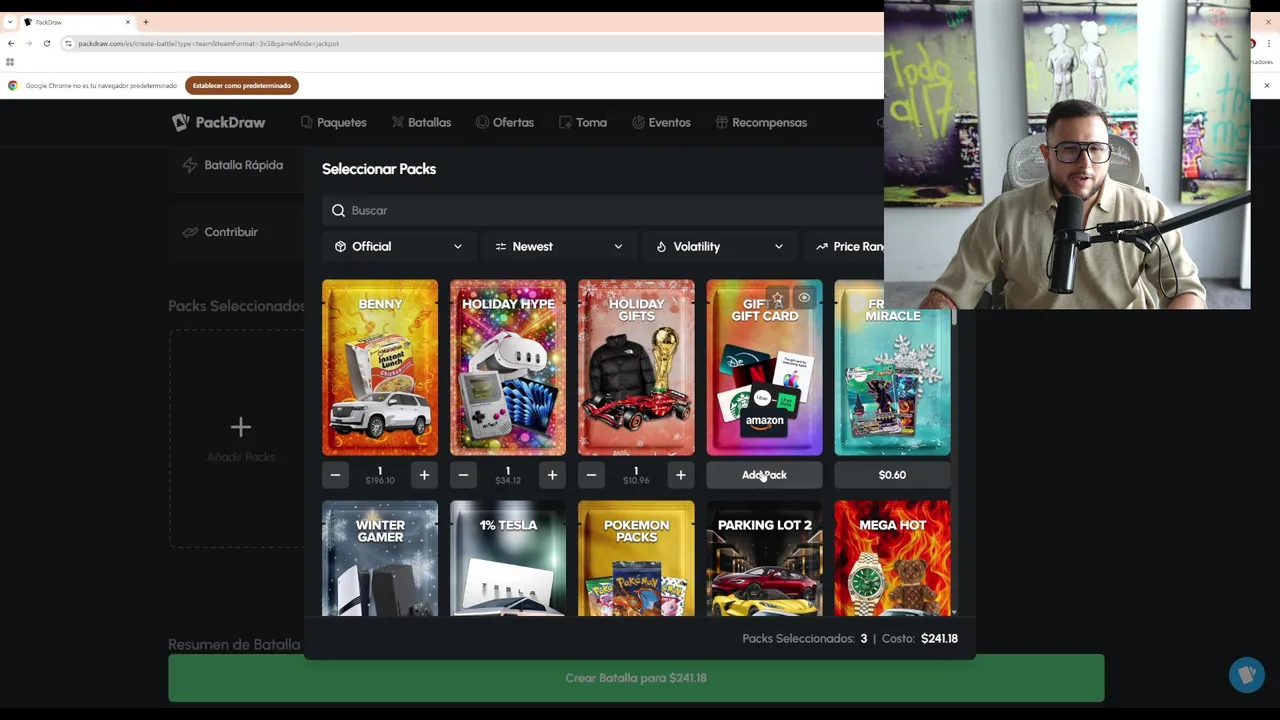Screen dimensions: 1280x720
Task: Expand the Newest sort dropdown
Action: coord(559,246)
